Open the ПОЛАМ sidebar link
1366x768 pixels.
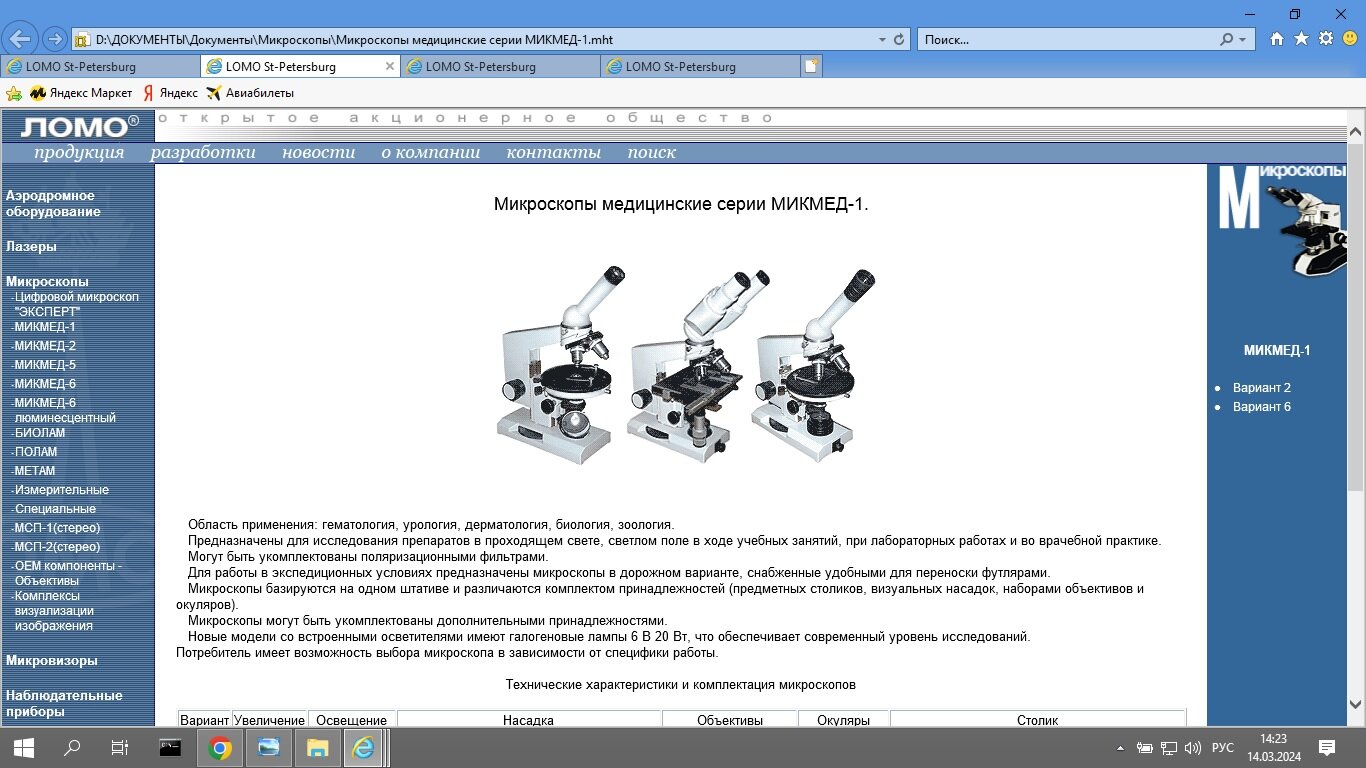click(x=35, y=452)
